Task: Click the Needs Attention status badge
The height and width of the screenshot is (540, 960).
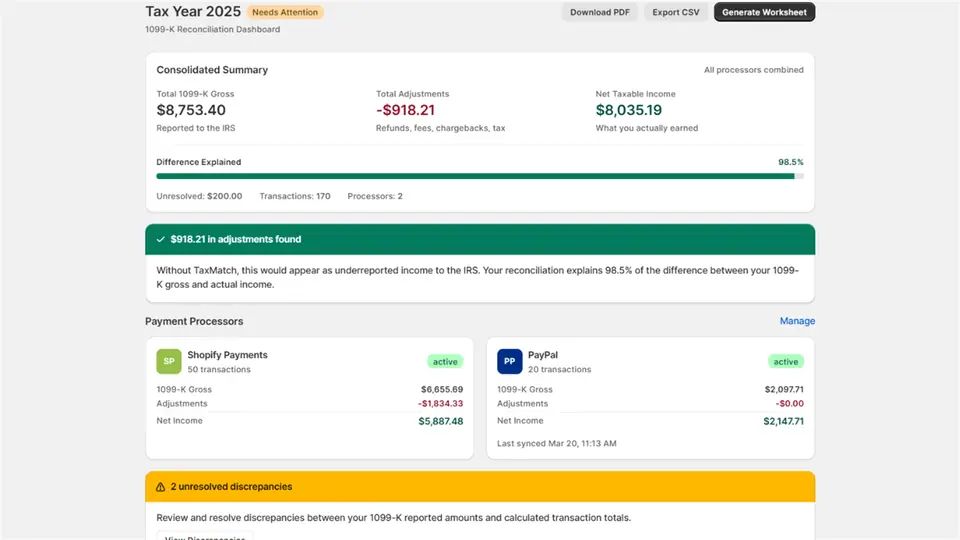Action: pos(285,12)
